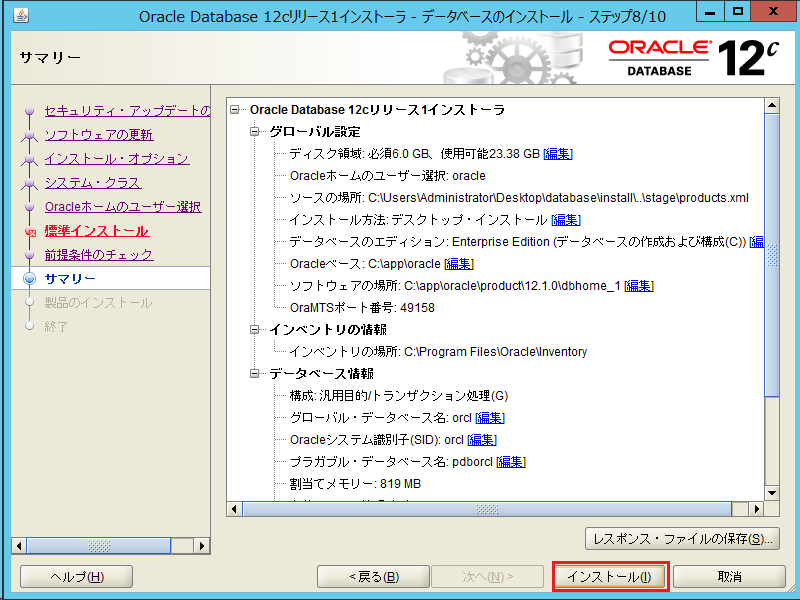
Task: Click the blue current-step bullet for サマリー
Action: pos(30,279)
